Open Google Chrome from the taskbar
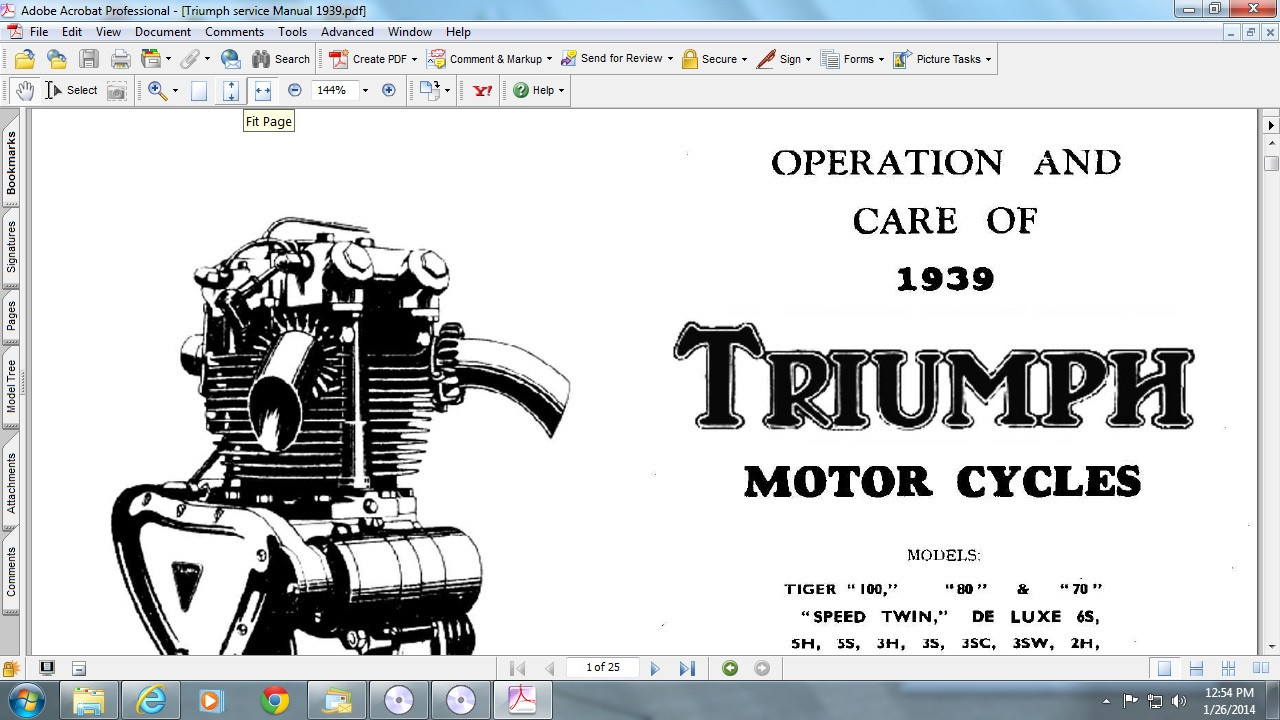This screenshot has width=1280, height=720. 274,700
